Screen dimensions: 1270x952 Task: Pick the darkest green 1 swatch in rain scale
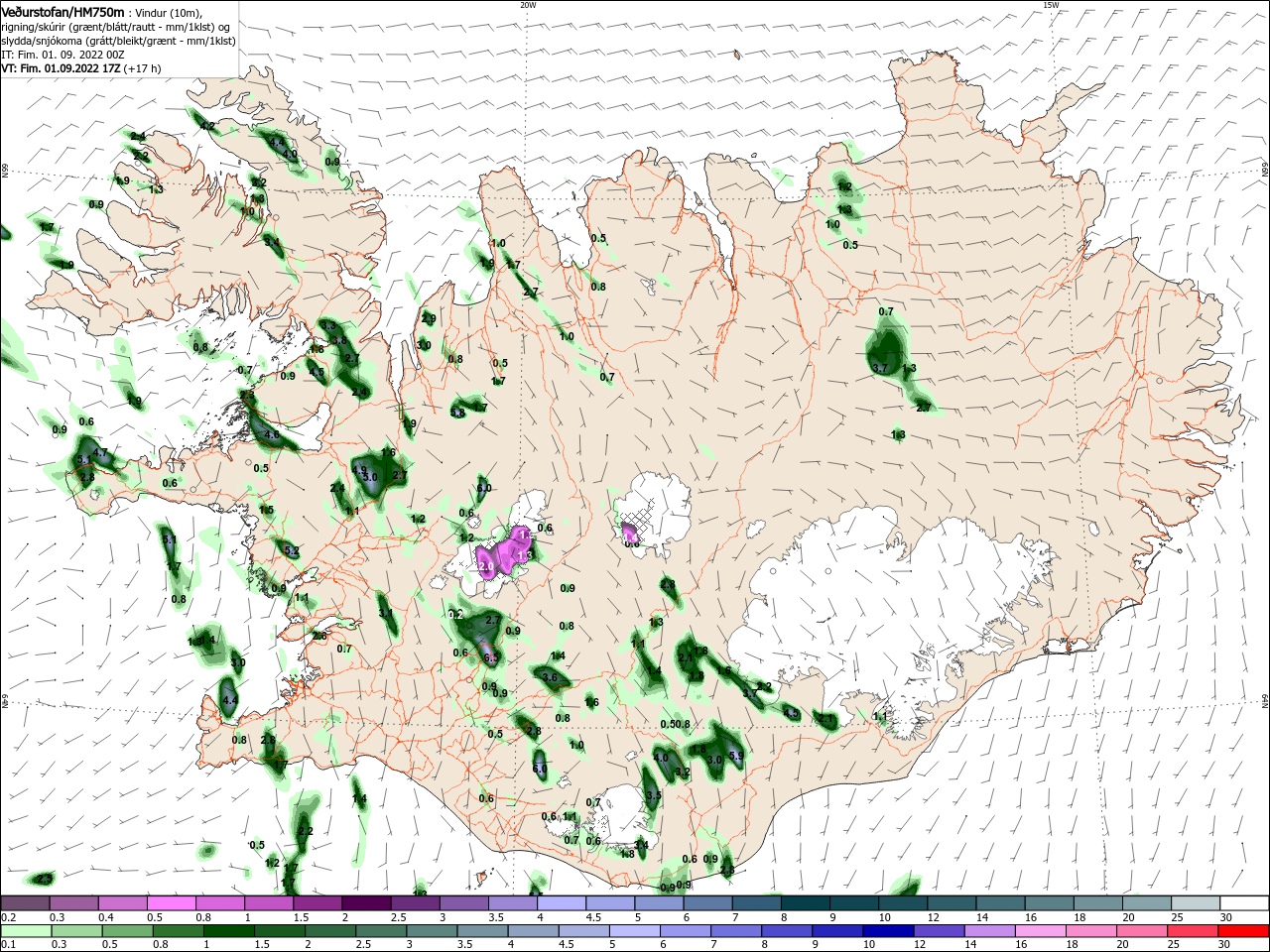click(228, 931)
